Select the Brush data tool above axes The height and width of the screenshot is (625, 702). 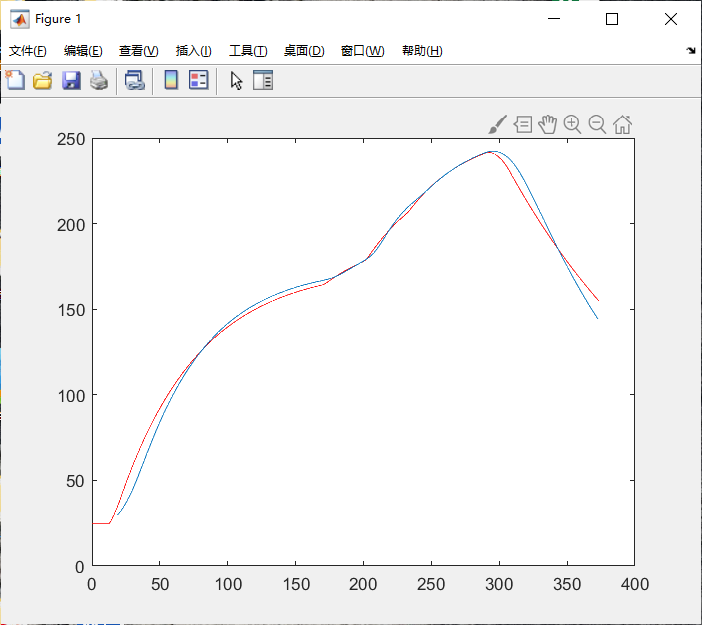[497, 124]
